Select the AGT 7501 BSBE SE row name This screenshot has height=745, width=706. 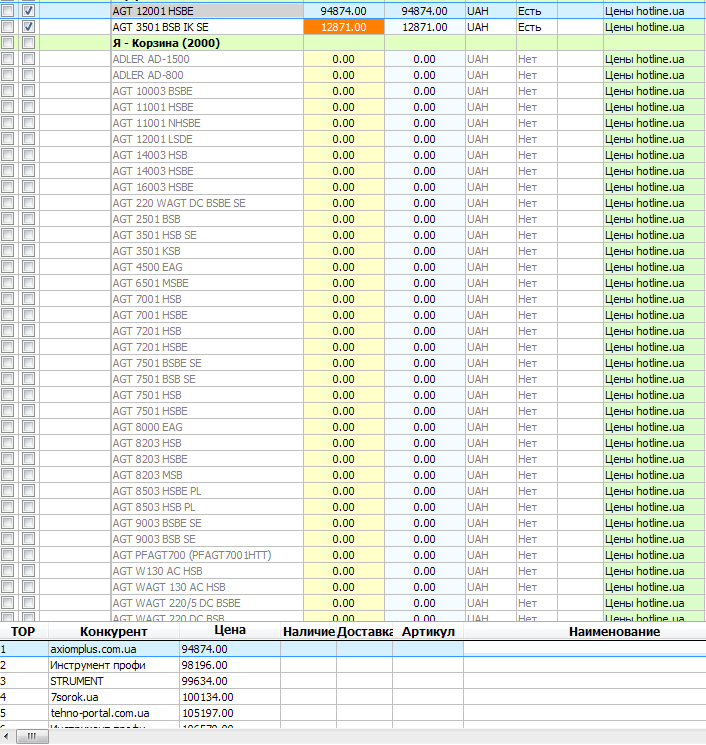click(x=157, y=363)
